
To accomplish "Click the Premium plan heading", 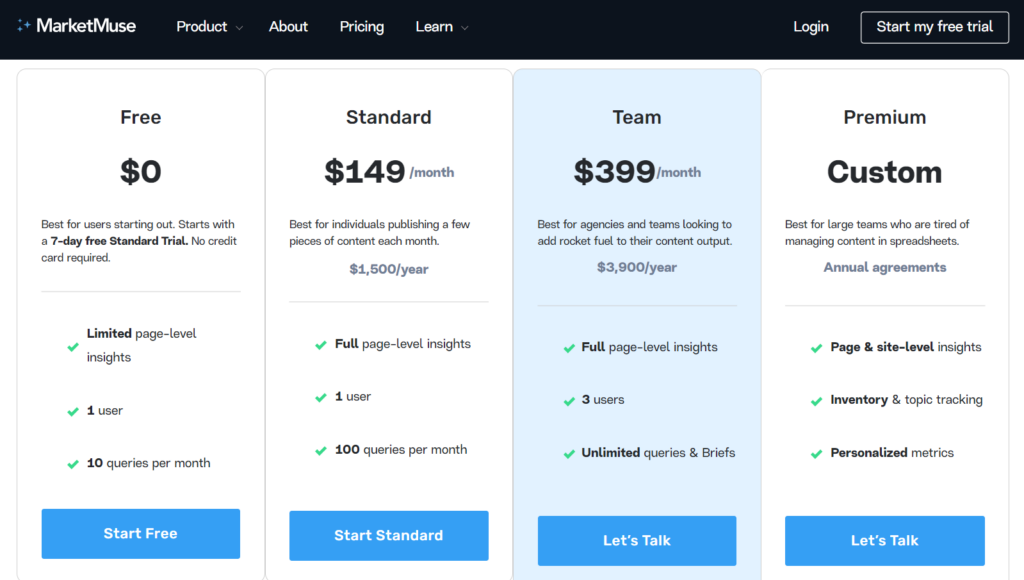I will [884, 117].
